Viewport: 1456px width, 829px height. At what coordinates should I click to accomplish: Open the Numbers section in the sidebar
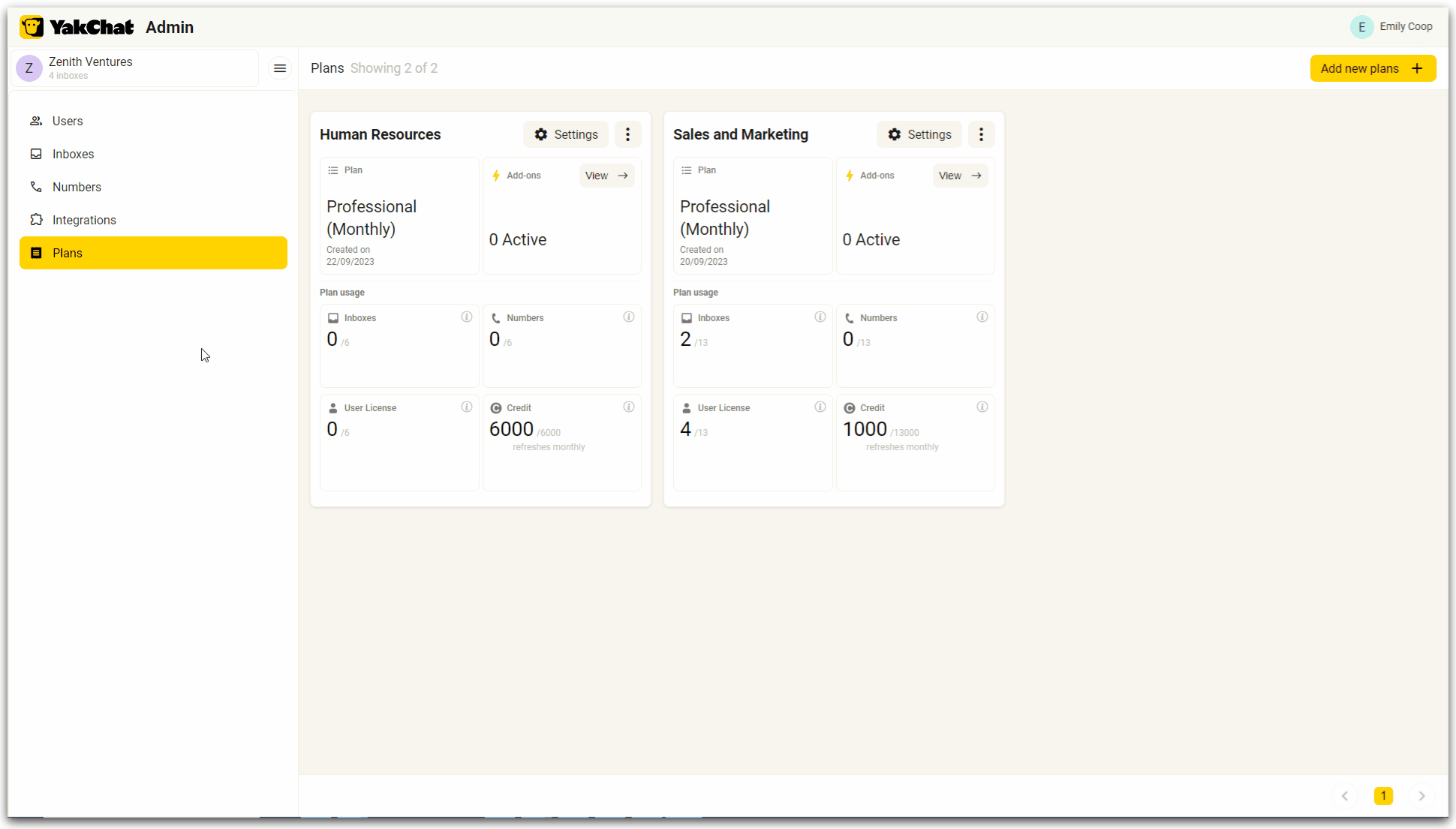(x=77, y=187)
